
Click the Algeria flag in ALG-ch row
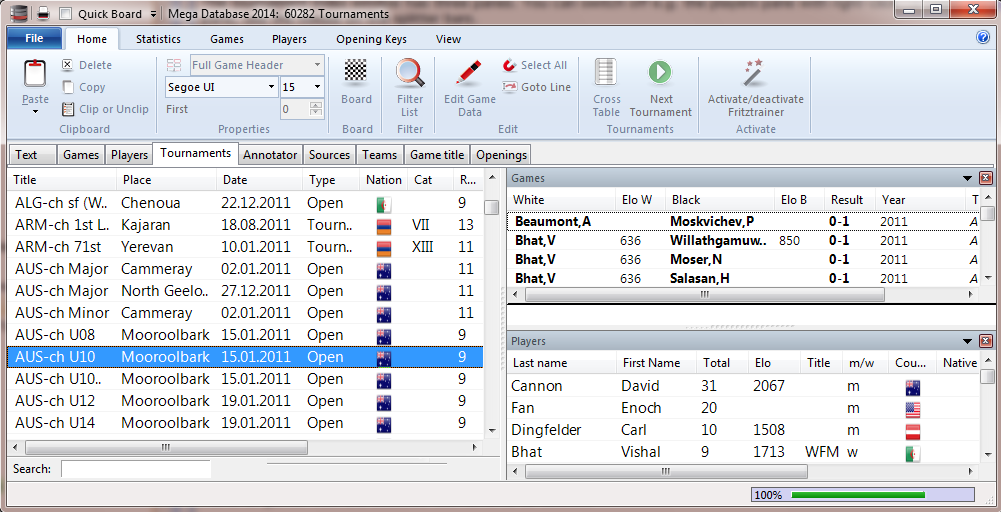384,204
